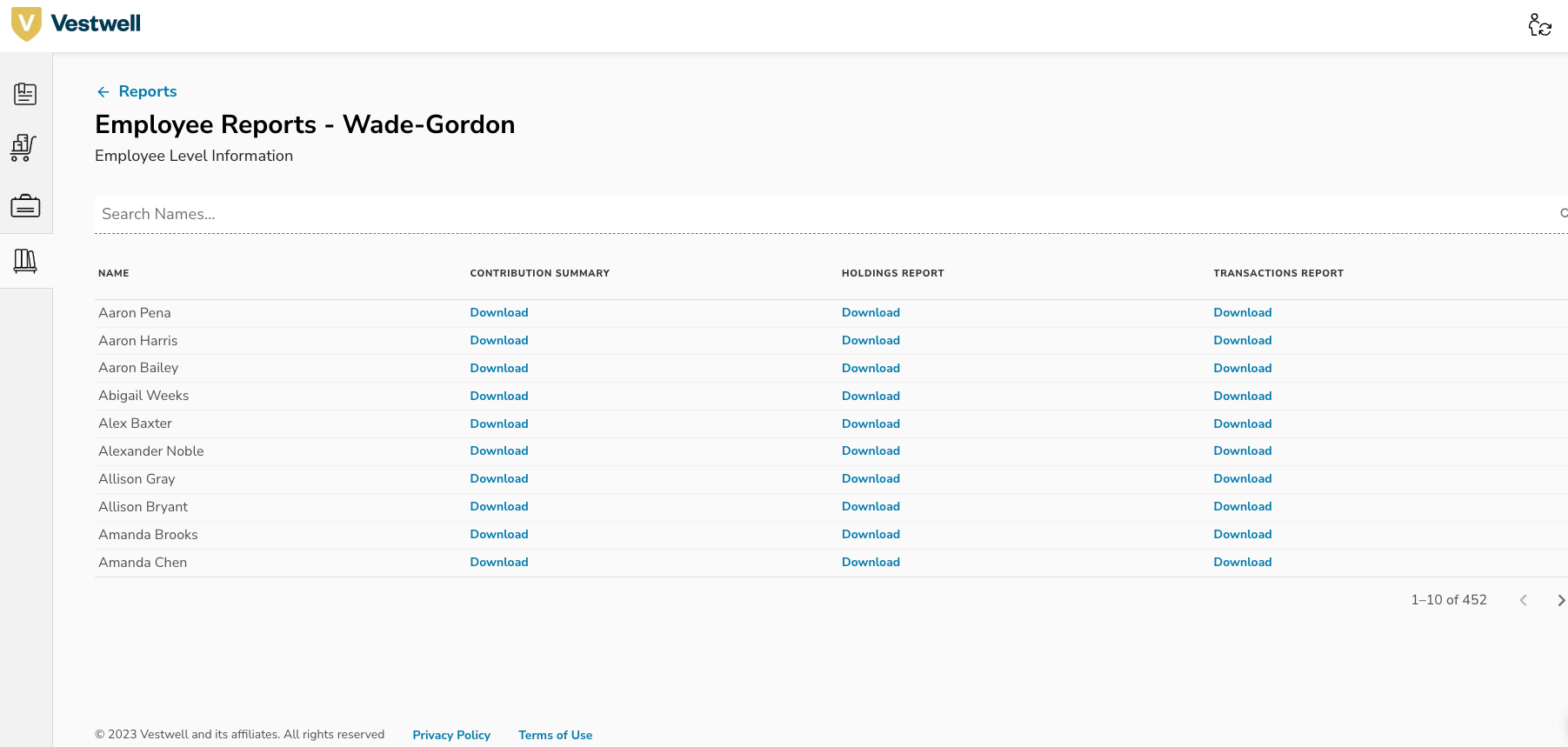Open the Privacy Policy link
Image resolution: width=1568 pixels, height=747 pixels.
451,736
